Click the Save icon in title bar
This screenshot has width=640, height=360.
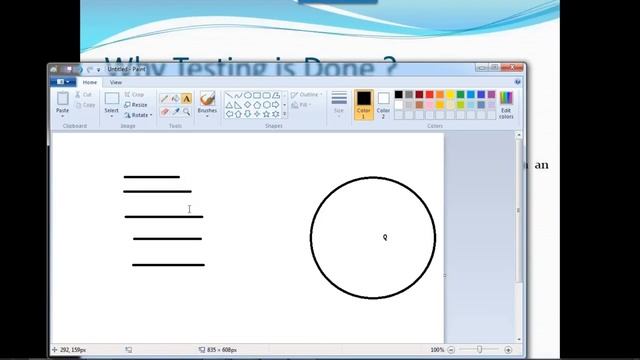click(69, 70)
